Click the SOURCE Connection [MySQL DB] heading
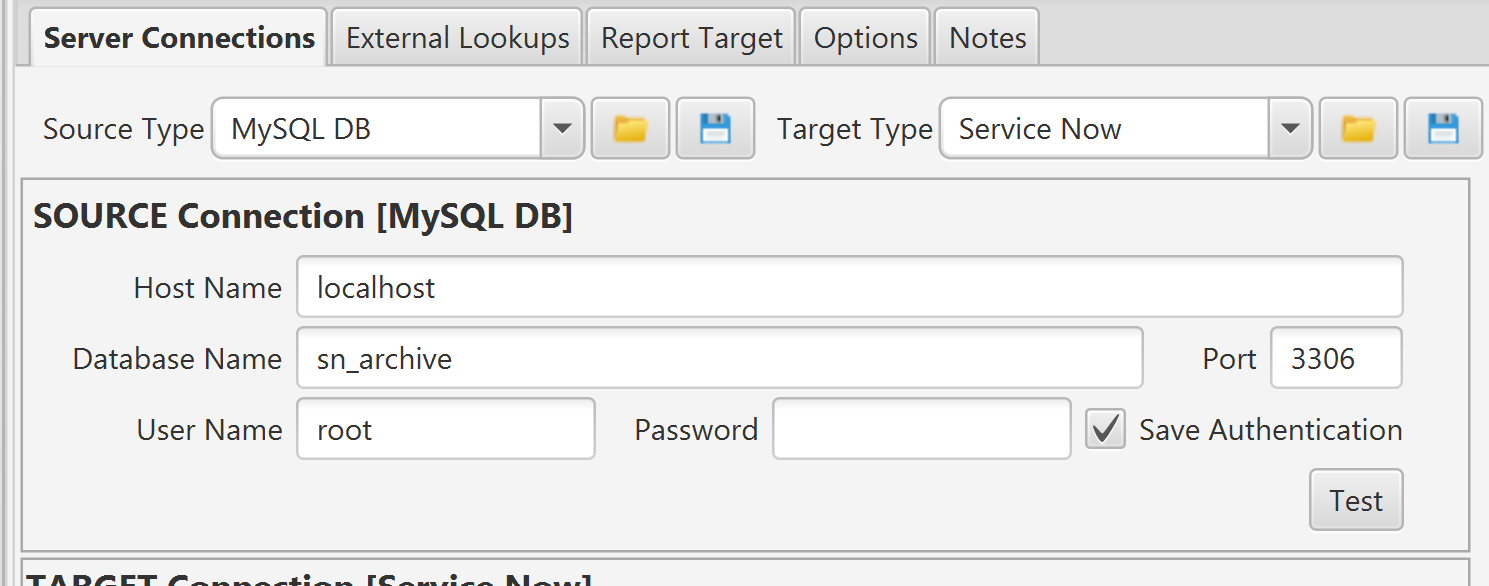Viewport: 1489px width, 586px height. [303, 216]
